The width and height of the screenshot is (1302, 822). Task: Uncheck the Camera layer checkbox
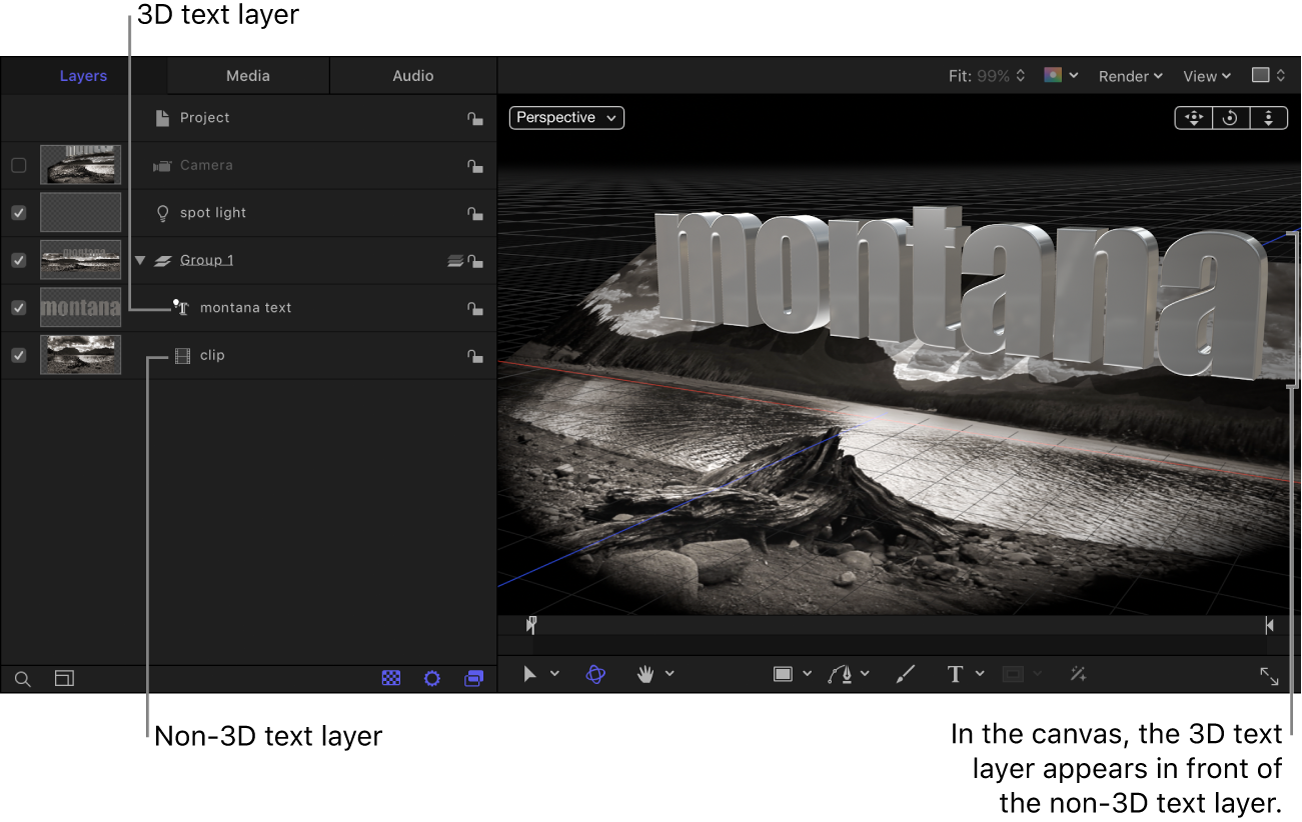click(x=18, y=165)
